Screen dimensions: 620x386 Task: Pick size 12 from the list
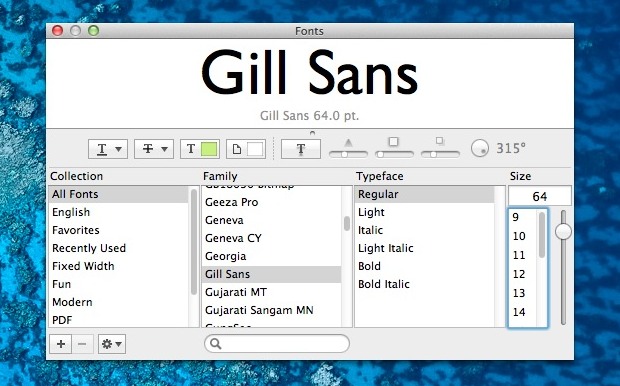point(523,274)
